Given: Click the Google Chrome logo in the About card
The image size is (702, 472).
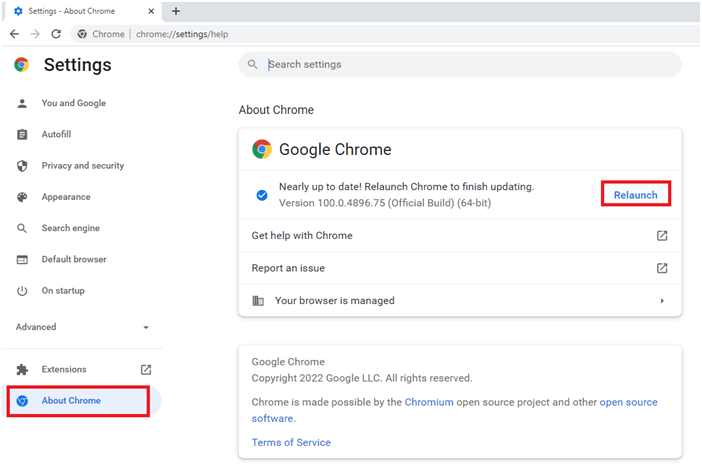Looking at the screenshot, I should pos(262,149).
